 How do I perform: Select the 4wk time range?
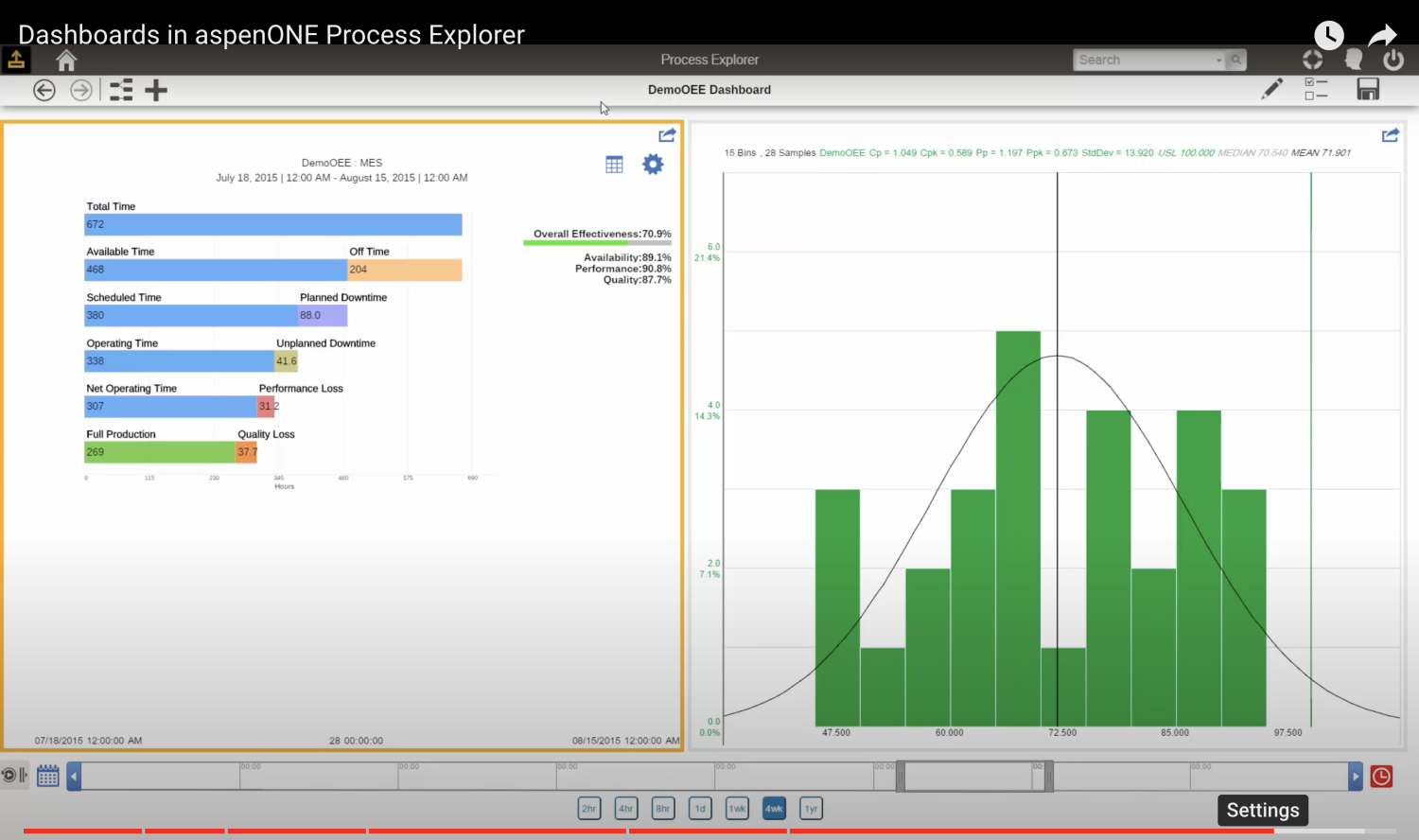point(774,809)
